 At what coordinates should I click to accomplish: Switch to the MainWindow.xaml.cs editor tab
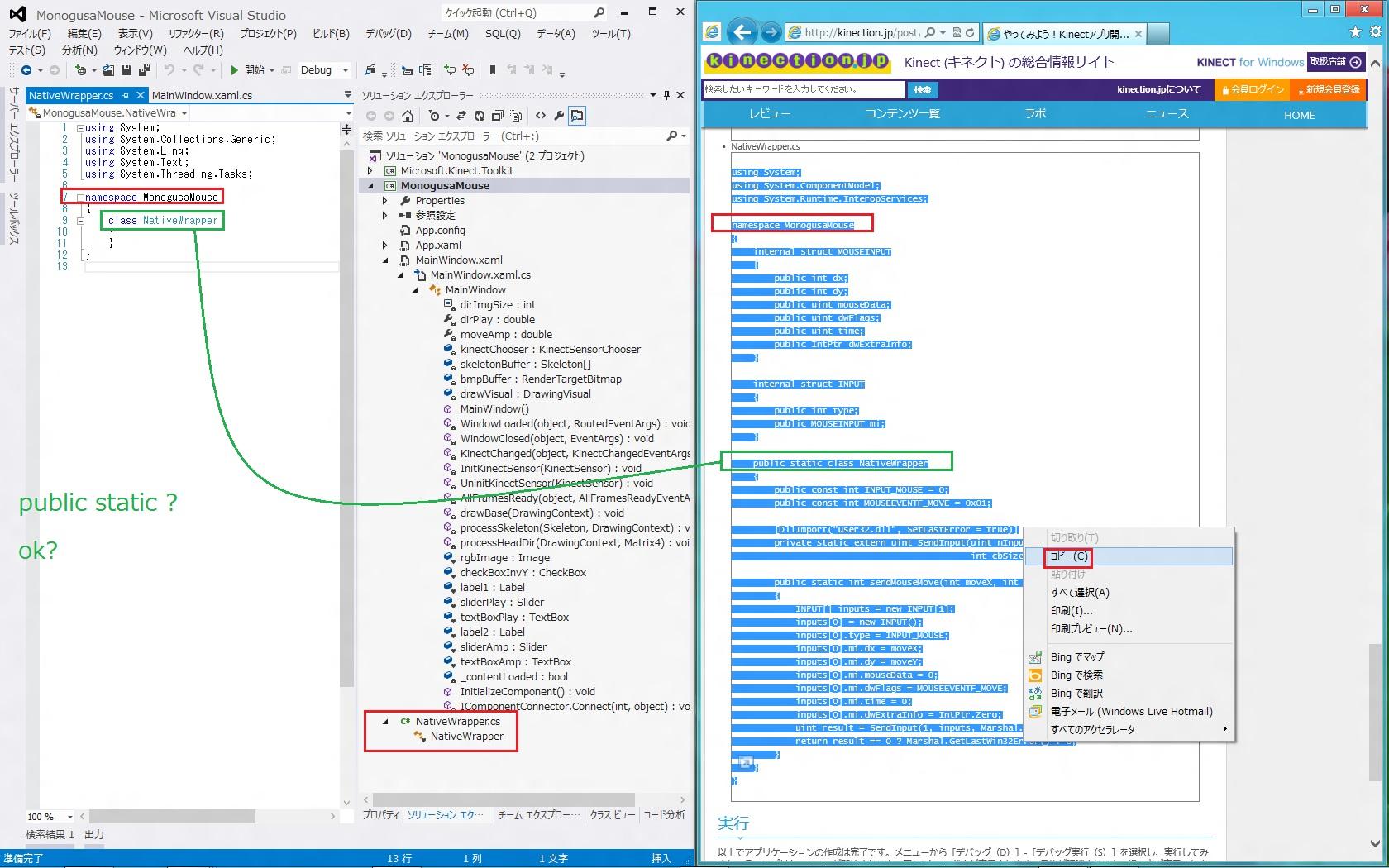click(x=202, y=95)
